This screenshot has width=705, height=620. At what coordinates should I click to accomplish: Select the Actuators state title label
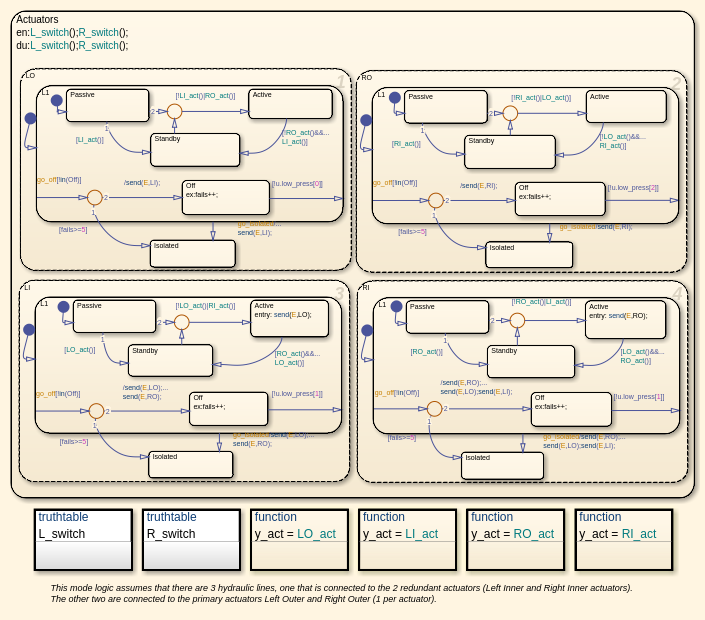[37, 19]
